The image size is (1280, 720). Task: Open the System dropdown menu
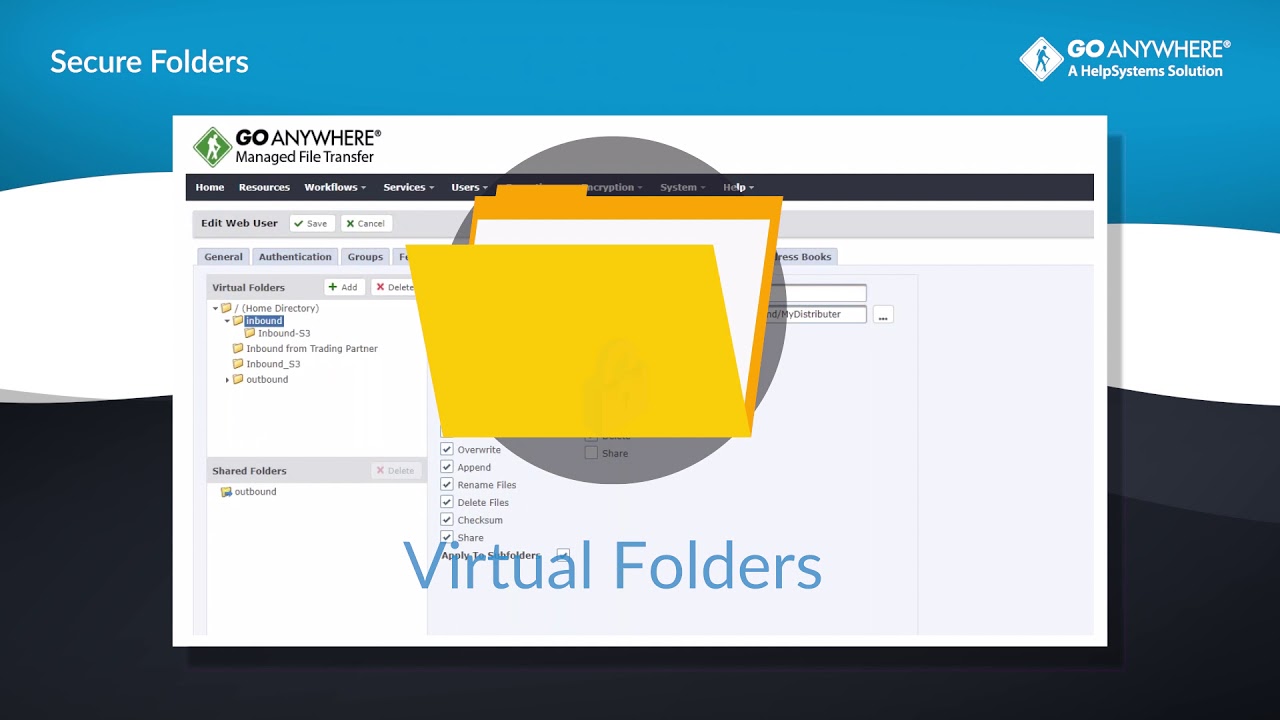tap(682, 187)
